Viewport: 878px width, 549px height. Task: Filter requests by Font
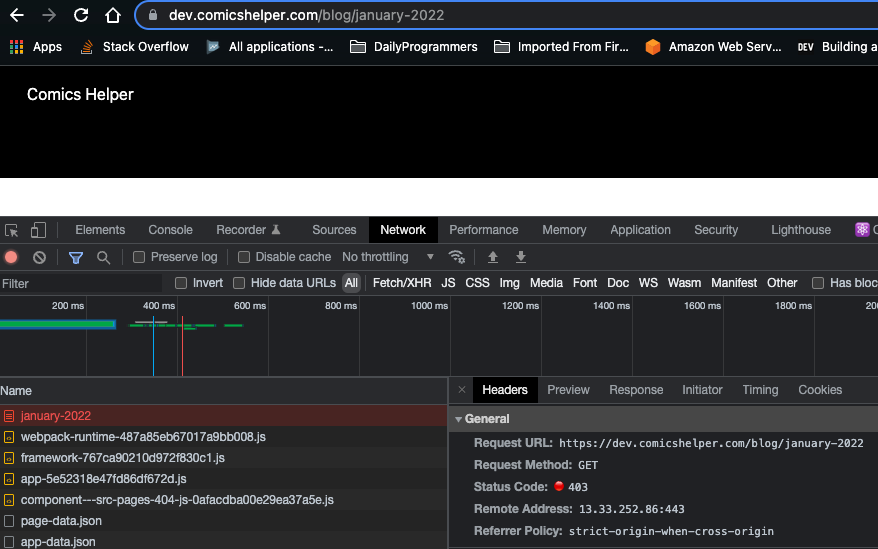[x=585, y=283]
